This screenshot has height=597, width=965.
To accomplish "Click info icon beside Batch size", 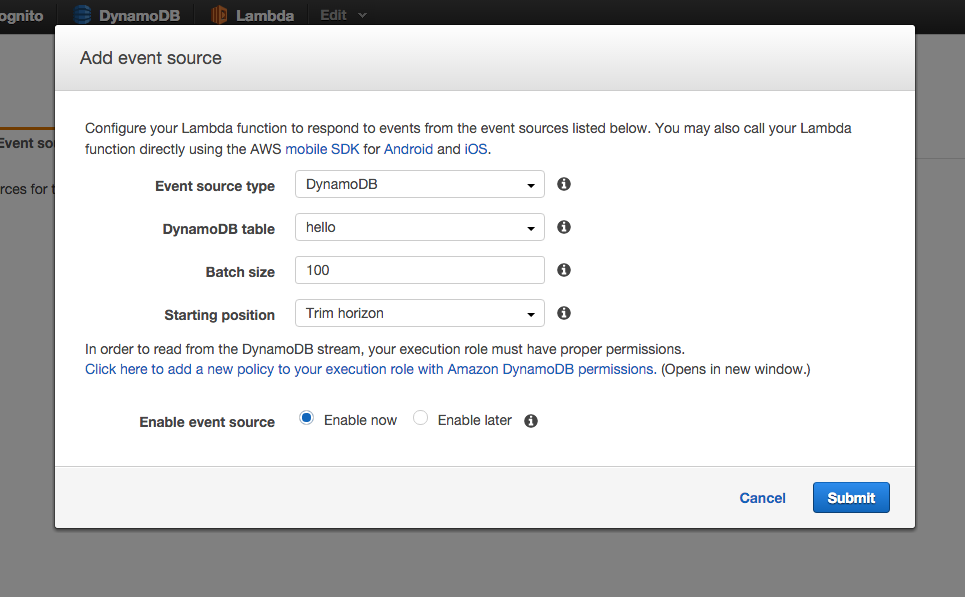I will 564,270.
